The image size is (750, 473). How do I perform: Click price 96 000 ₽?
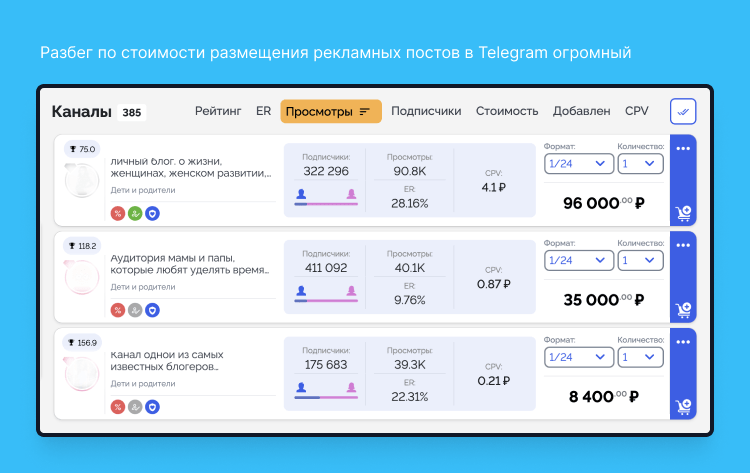click(604, 203)
